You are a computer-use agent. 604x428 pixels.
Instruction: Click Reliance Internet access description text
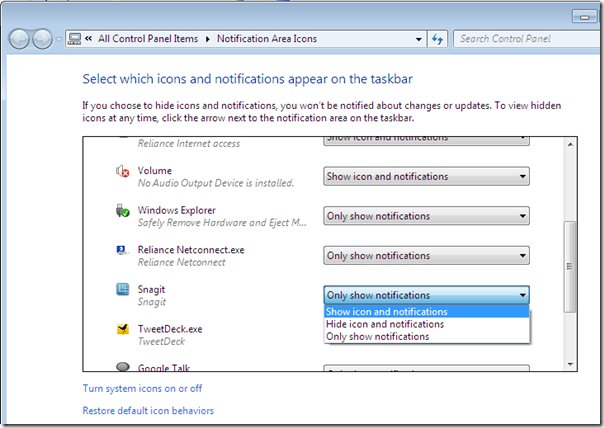(x=189, y=144)
